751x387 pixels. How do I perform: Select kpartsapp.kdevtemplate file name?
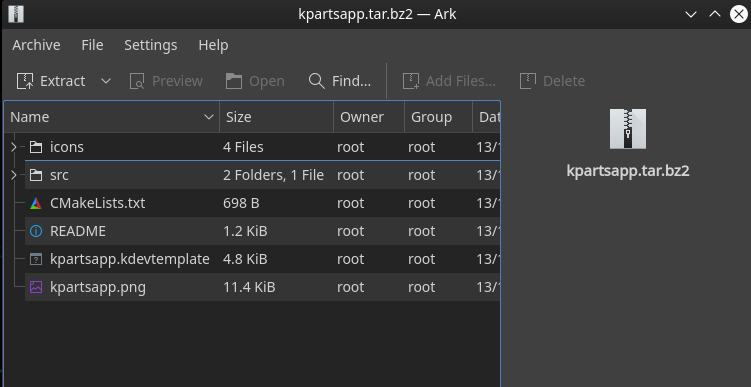[x=130, y=259]
